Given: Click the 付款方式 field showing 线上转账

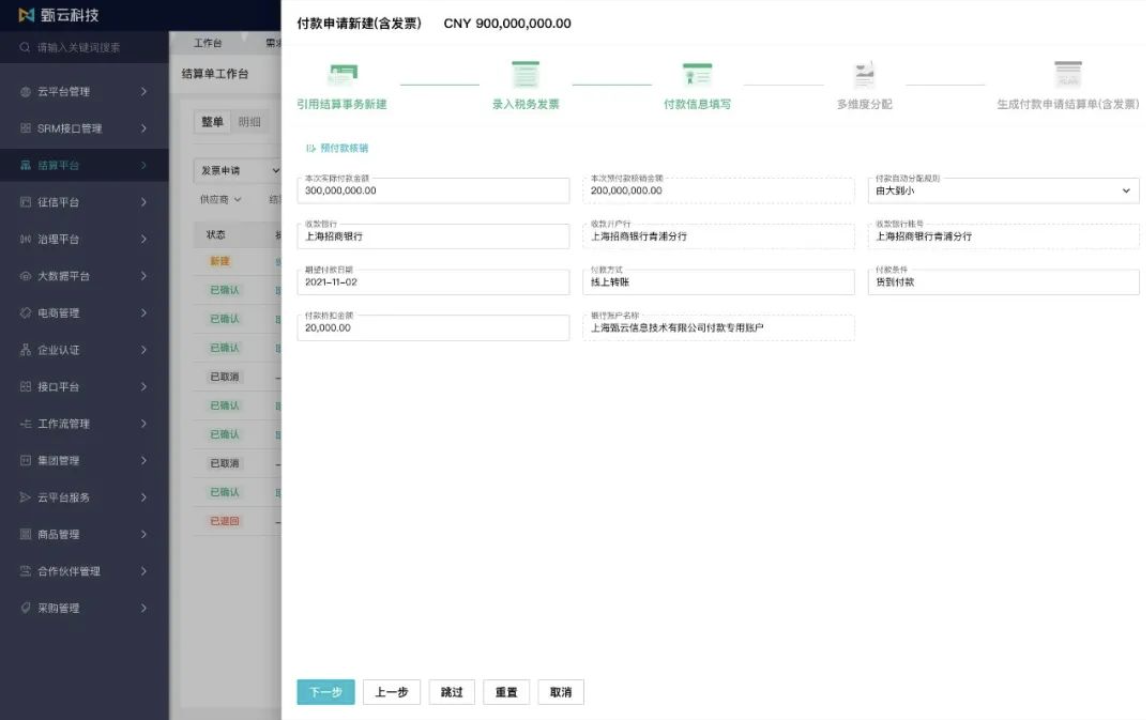Looking at the screenshot, I should 718,282.
